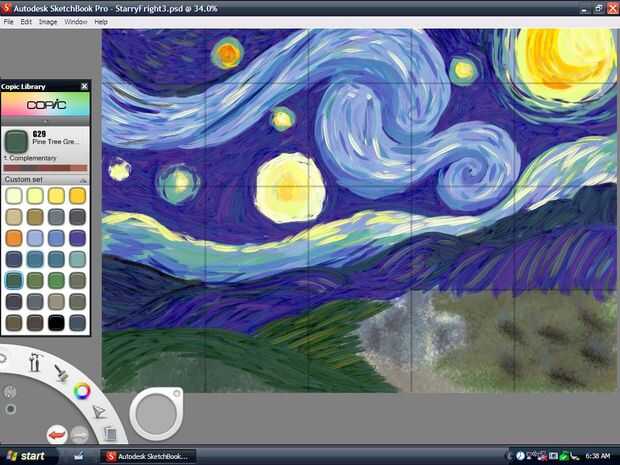Expand hidden system tray icons arrow
Image resolution: width=620 pixels, height=465 pixels.
pos(510,456)
